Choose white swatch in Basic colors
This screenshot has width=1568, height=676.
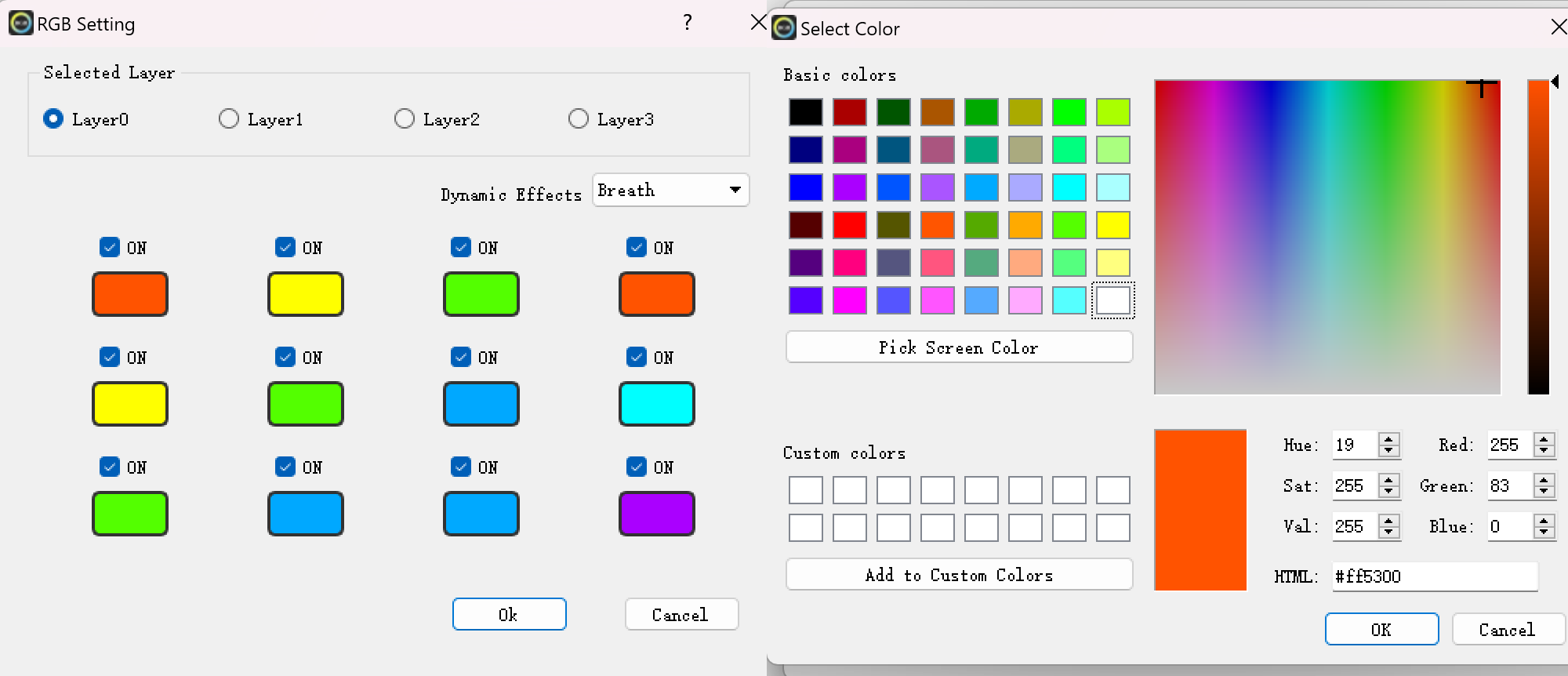coord(1113,300)
